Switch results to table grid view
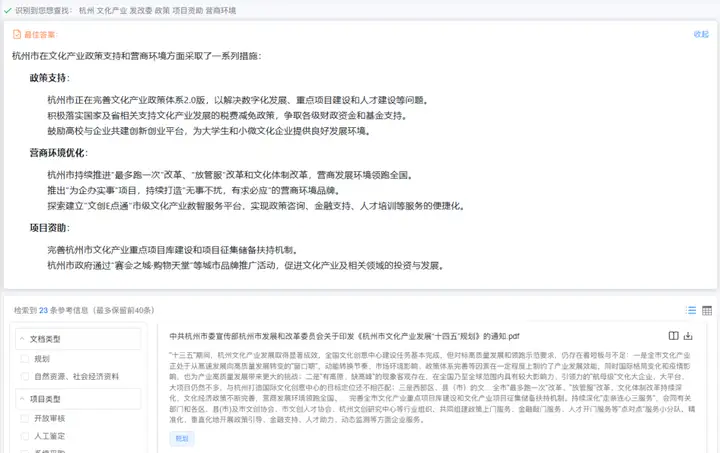The image size is (720, 453). click(707, 311)
